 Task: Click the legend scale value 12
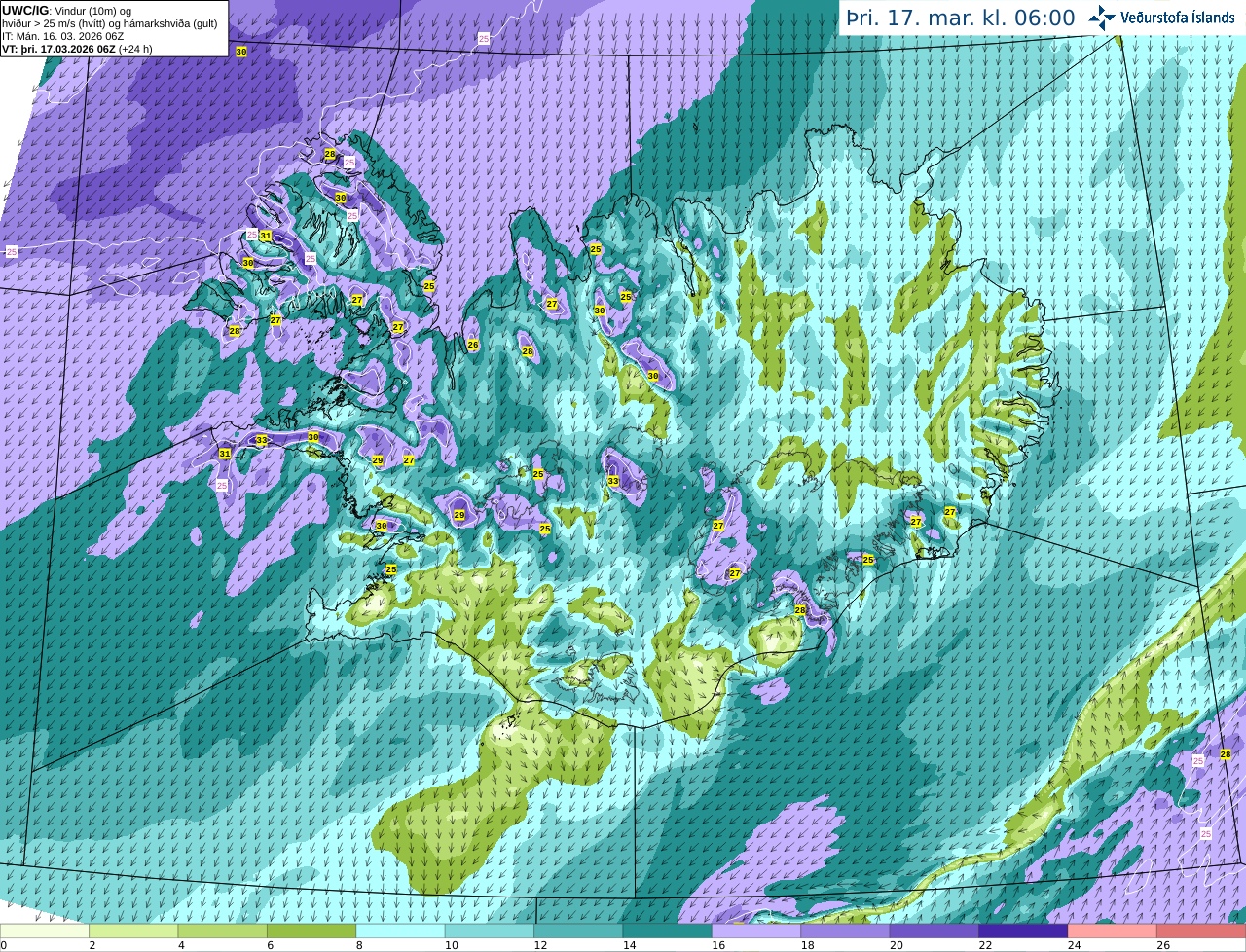click(x=539, y=945)
